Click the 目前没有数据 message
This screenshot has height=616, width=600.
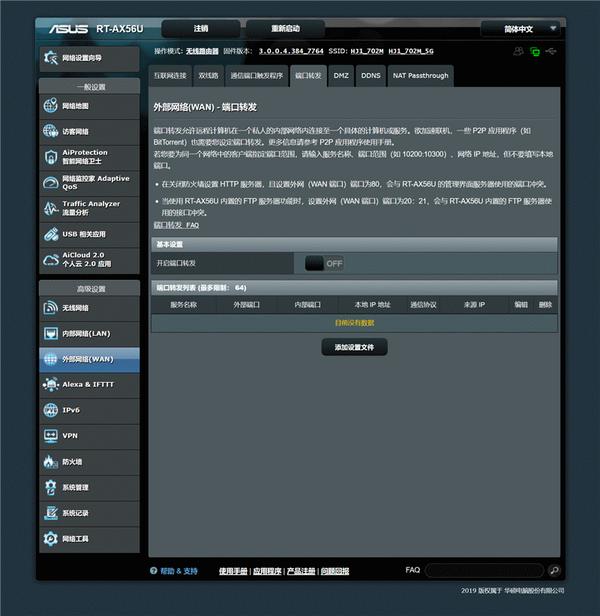tap(354, 323)
